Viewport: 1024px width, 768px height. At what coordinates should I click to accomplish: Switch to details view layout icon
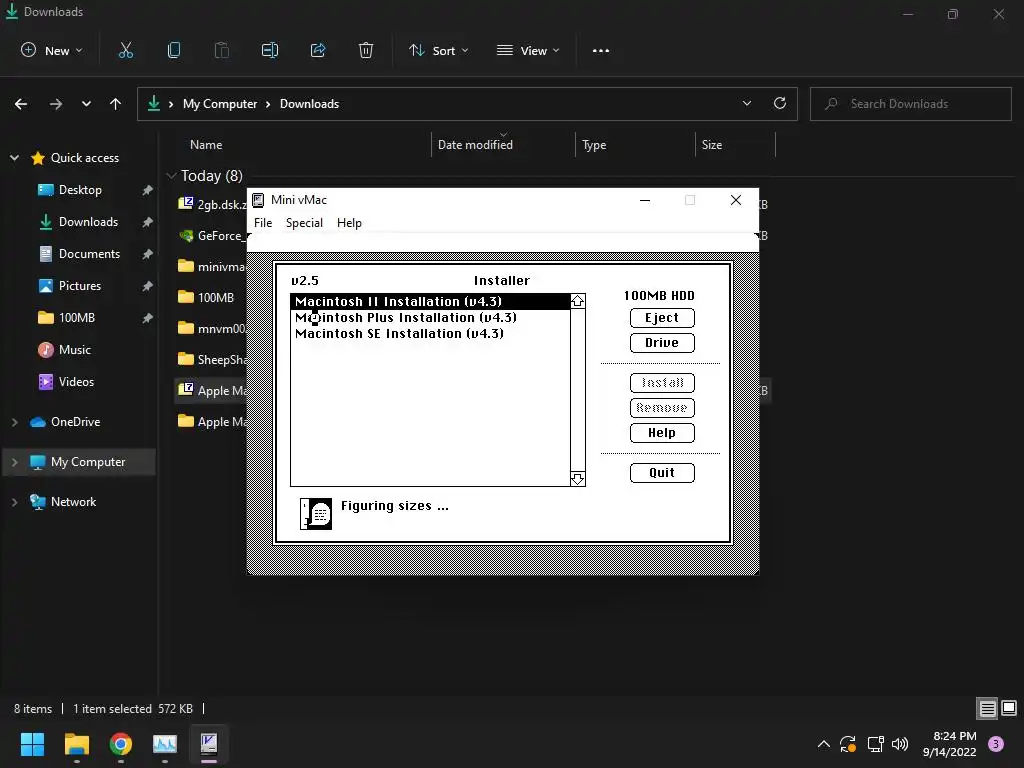pos(987,709)
